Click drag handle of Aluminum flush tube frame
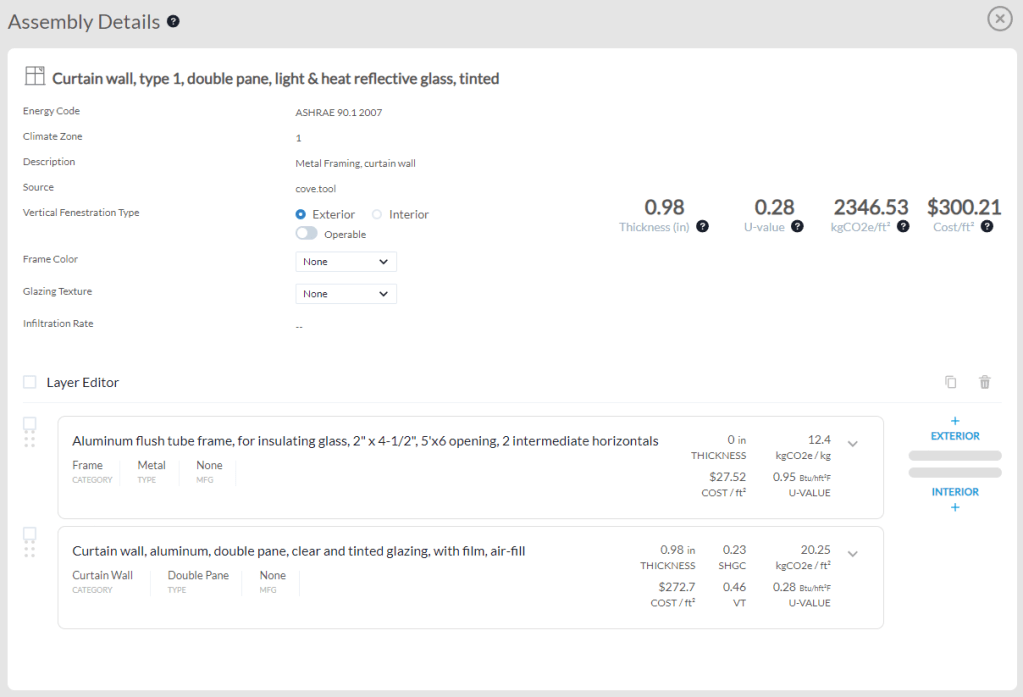The height and width of the screenshot is (697, 1023). click(x=30, y=441)
